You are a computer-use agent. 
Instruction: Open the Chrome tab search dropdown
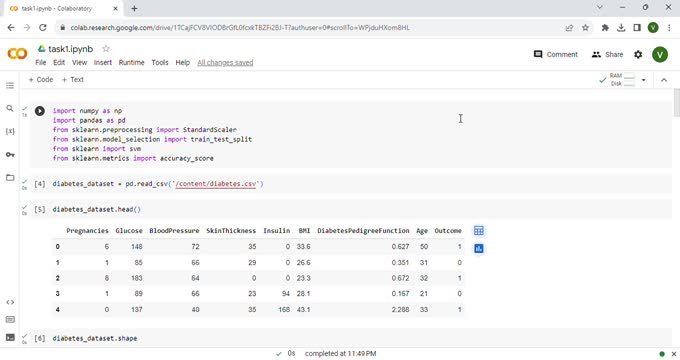pos(600,7)
